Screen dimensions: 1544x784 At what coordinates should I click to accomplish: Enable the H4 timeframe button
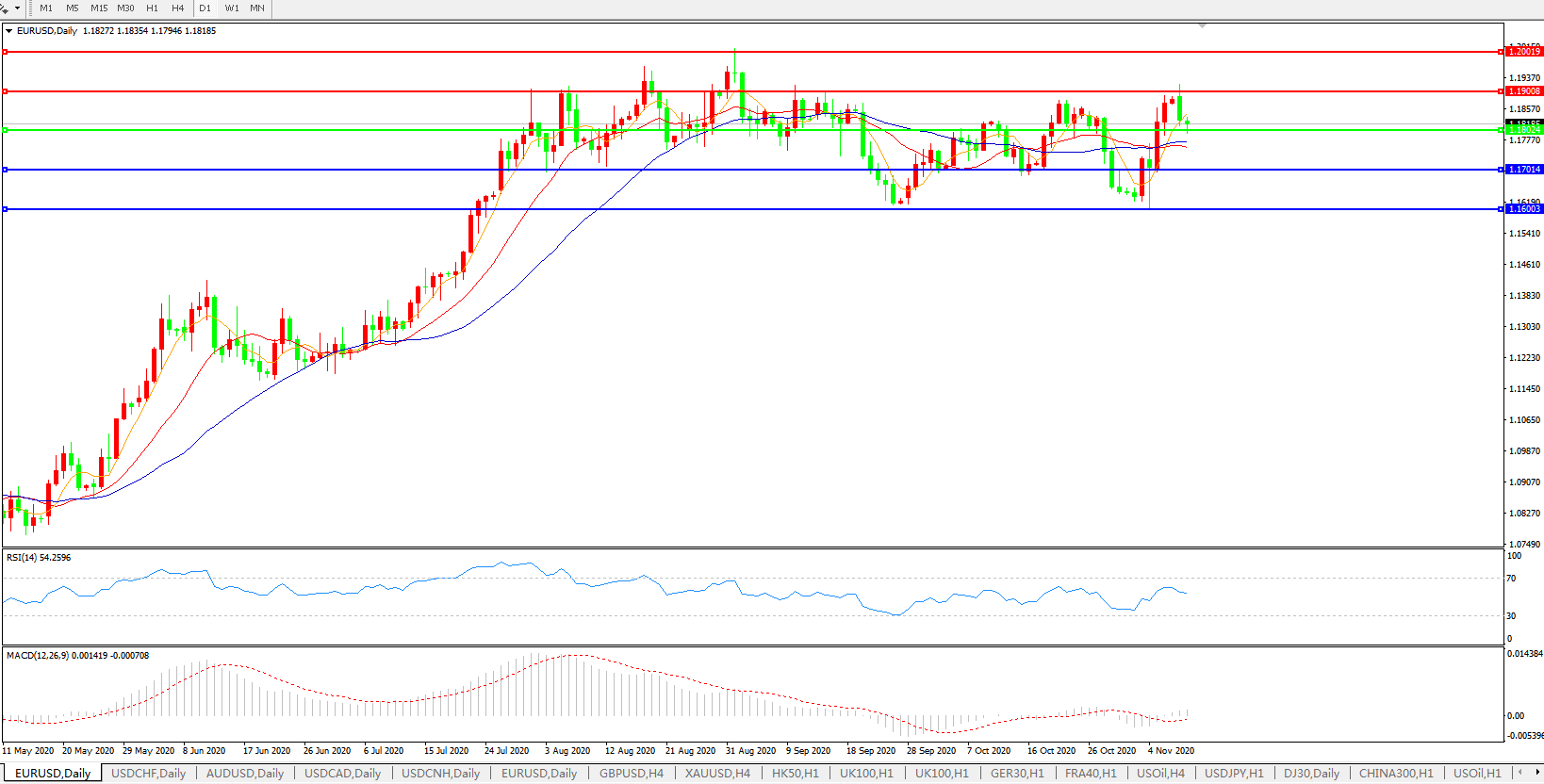pyautogui.click(x=177, y=8)
